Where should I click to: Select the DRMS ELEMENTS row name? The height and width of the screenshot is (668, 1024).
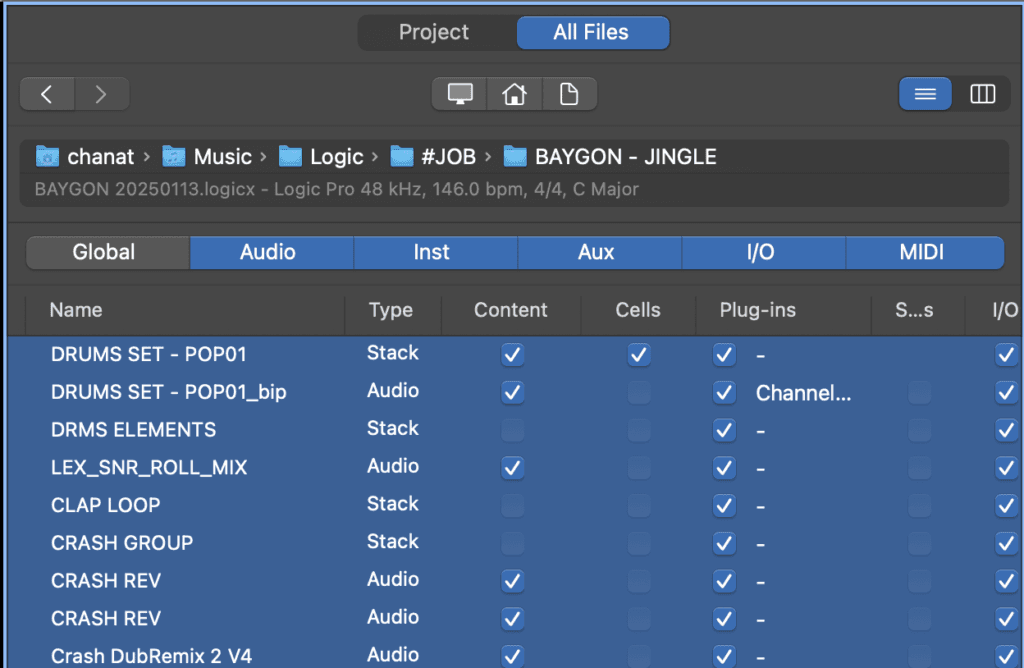[133, 430]
